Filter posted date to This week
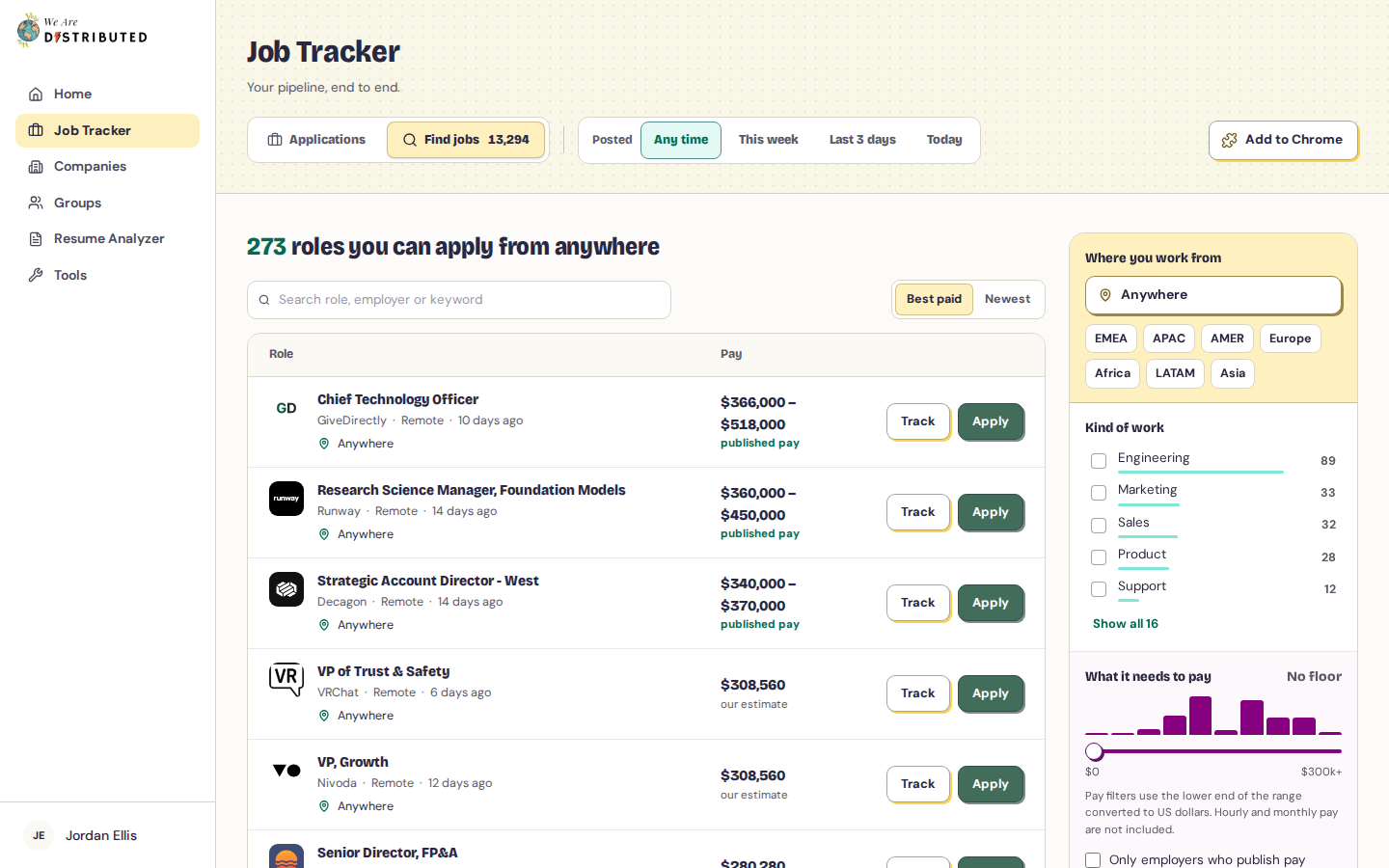The image size is (1389, 868). [x=769, y=140]
